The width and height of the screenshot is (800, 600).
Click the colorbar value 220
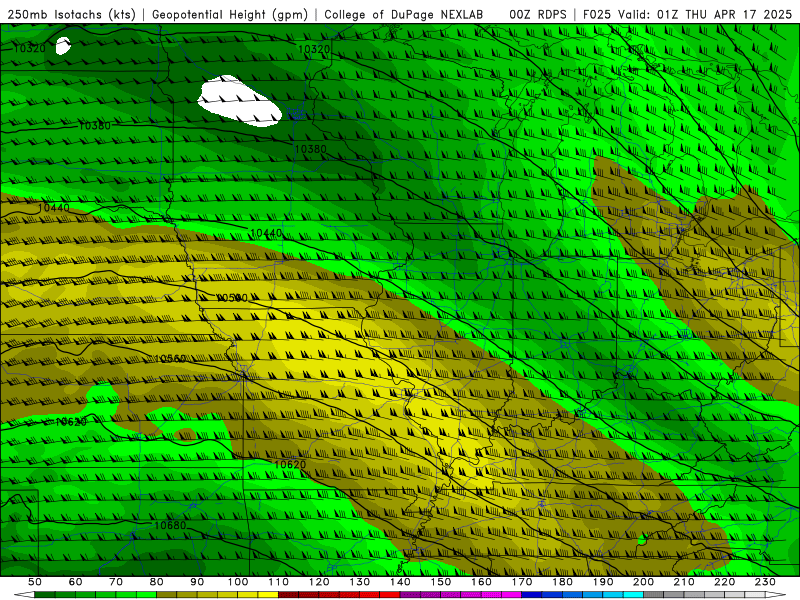724,582
